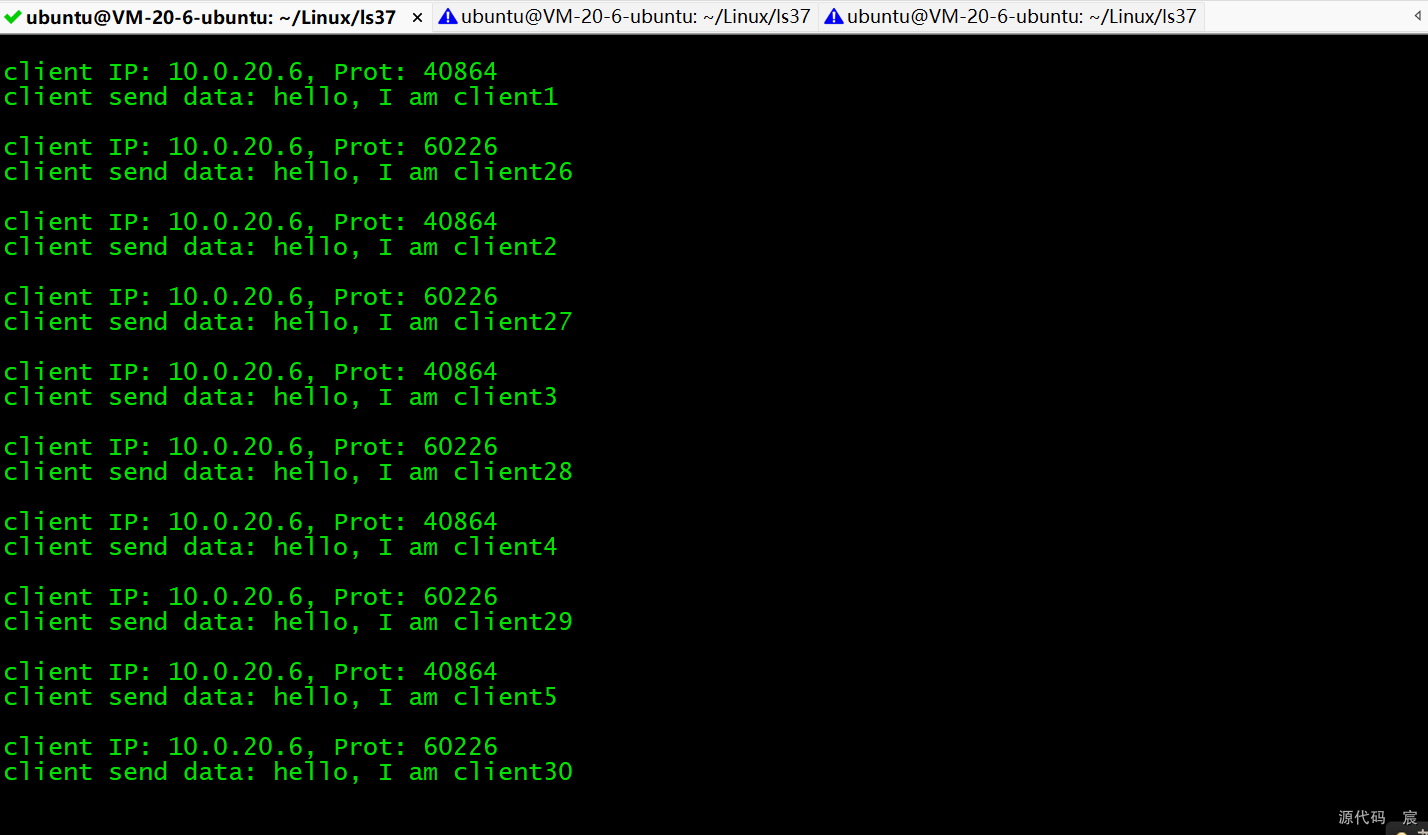Click the green check icon on the active tab
The image size is (1428, 835).
click(x=13, y=17)
